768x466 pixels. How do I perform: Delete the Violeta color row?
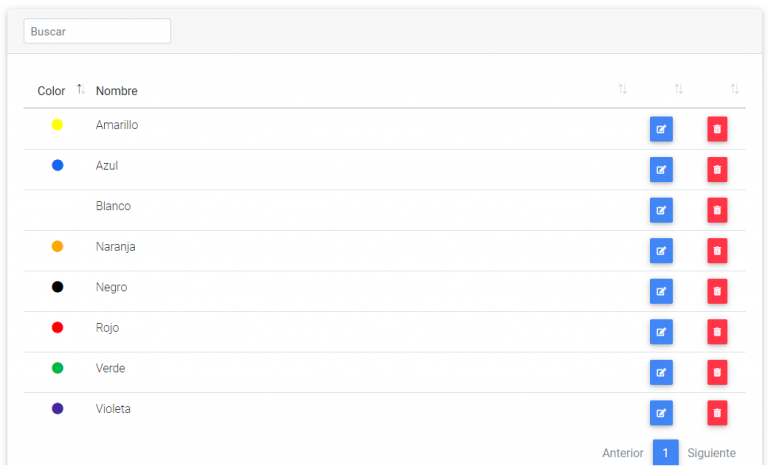717,413
